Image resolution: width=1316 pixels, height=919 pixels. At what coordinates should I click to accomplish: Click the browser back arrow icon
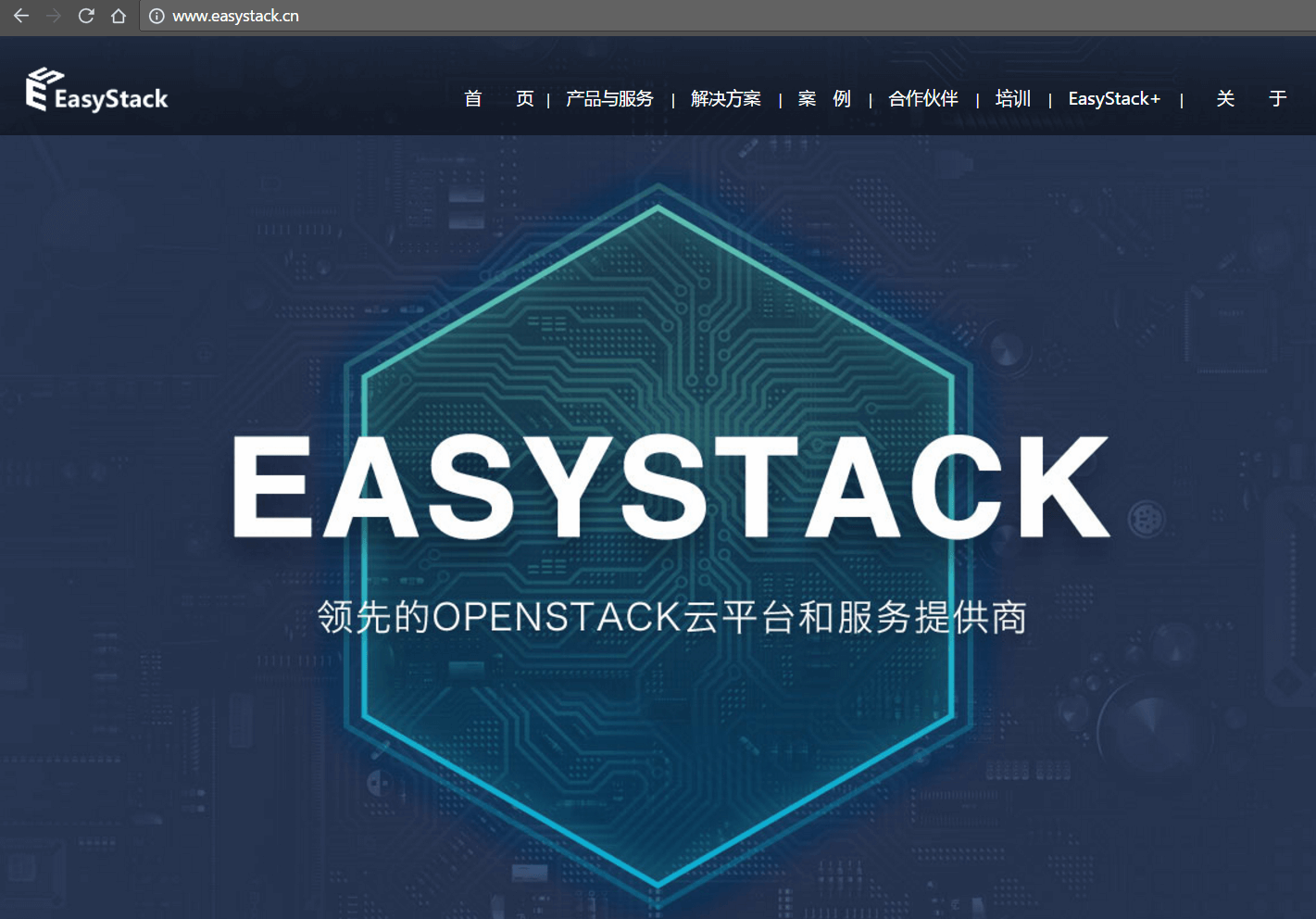pyautogui.click(x=20, y=16)
